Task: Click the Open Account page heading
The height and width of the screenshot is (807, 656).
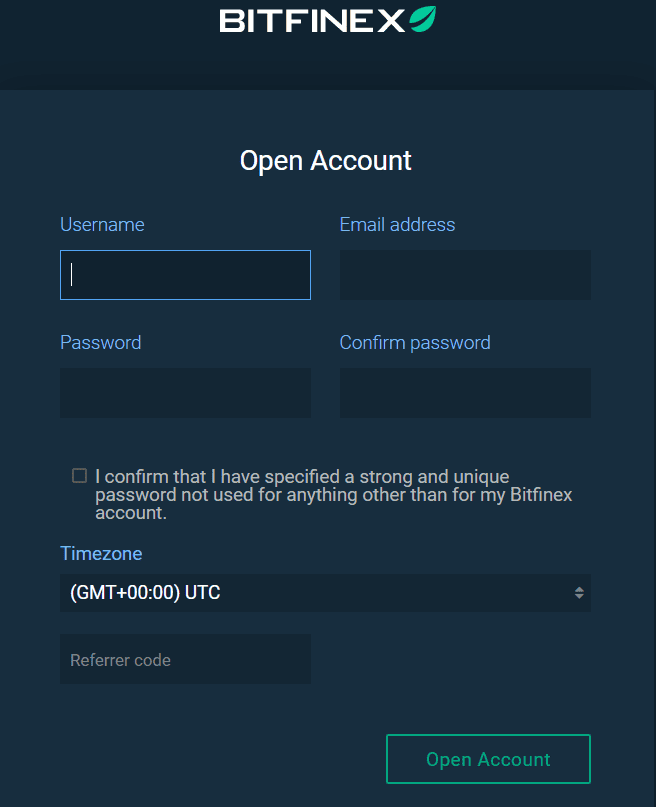Action: (x=325, y=160)
